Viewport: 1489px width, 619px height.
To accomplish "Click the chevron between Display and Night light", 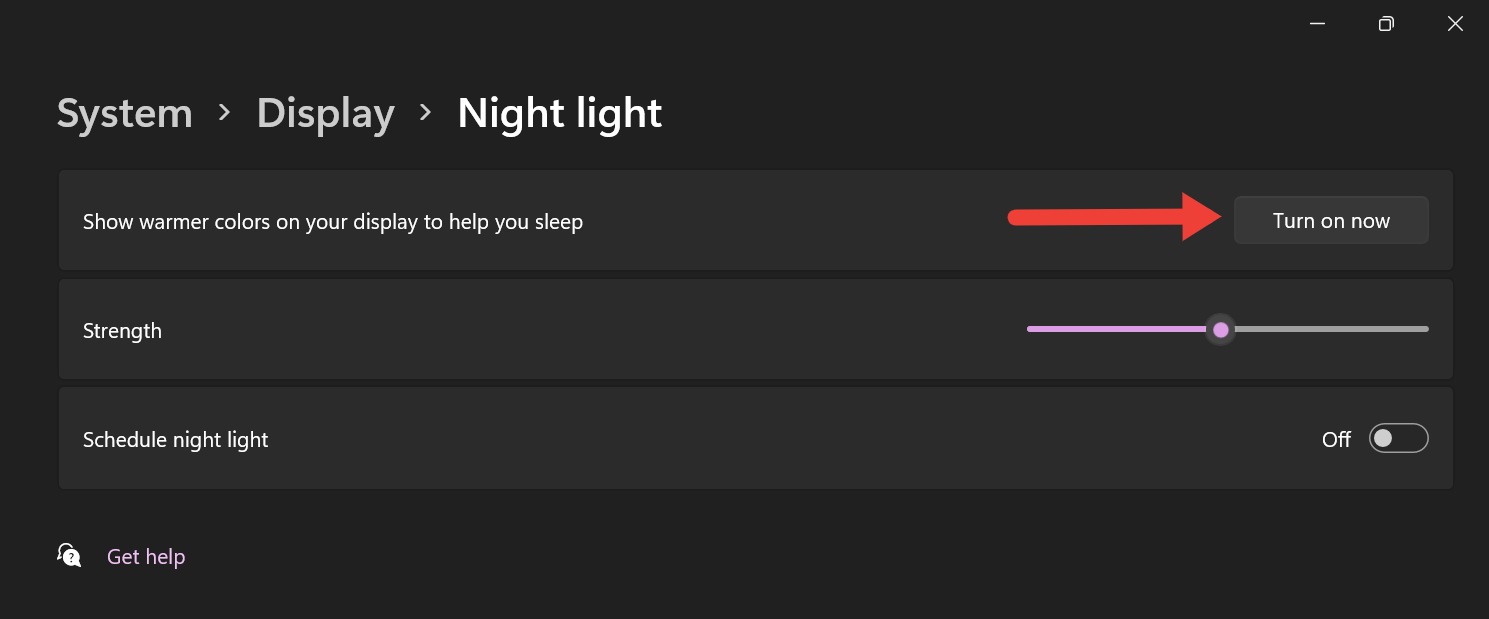I will 426,113.
